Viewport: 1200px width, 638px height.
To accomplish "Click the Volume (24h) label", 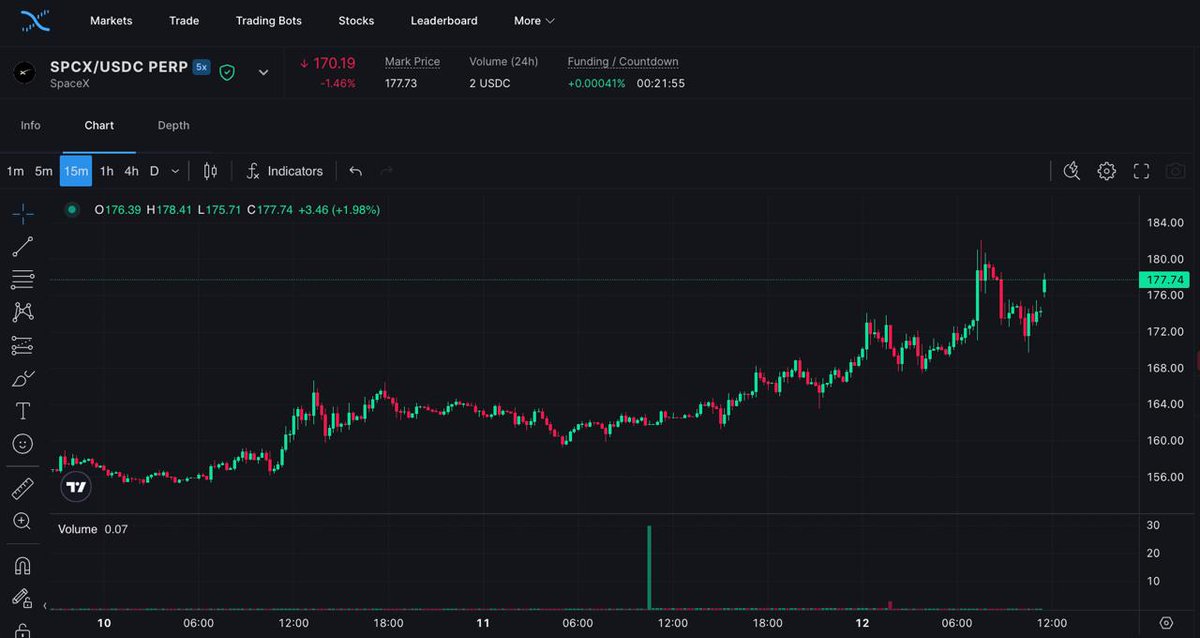I will click(503, 62).
